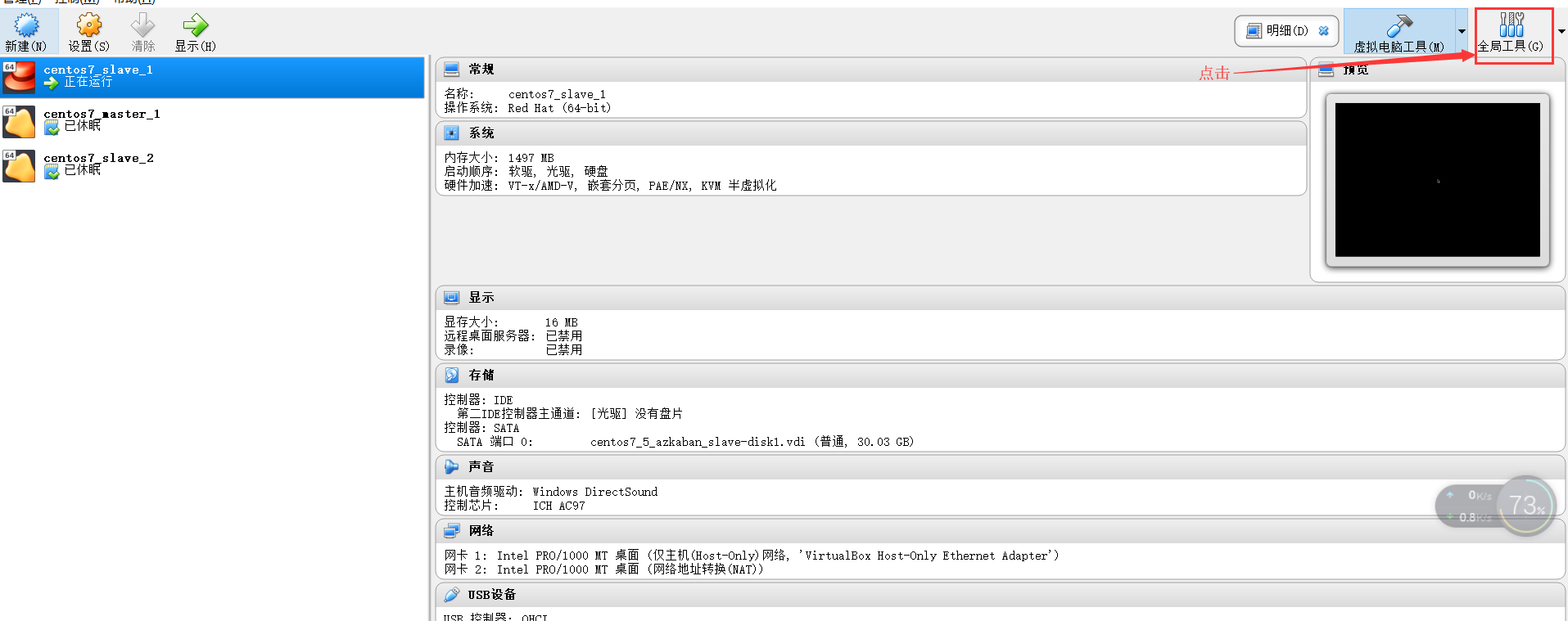
Task: Click the hardware acceleration line 'VT-x/AMD-V'
Action: (x=541, y=186)
